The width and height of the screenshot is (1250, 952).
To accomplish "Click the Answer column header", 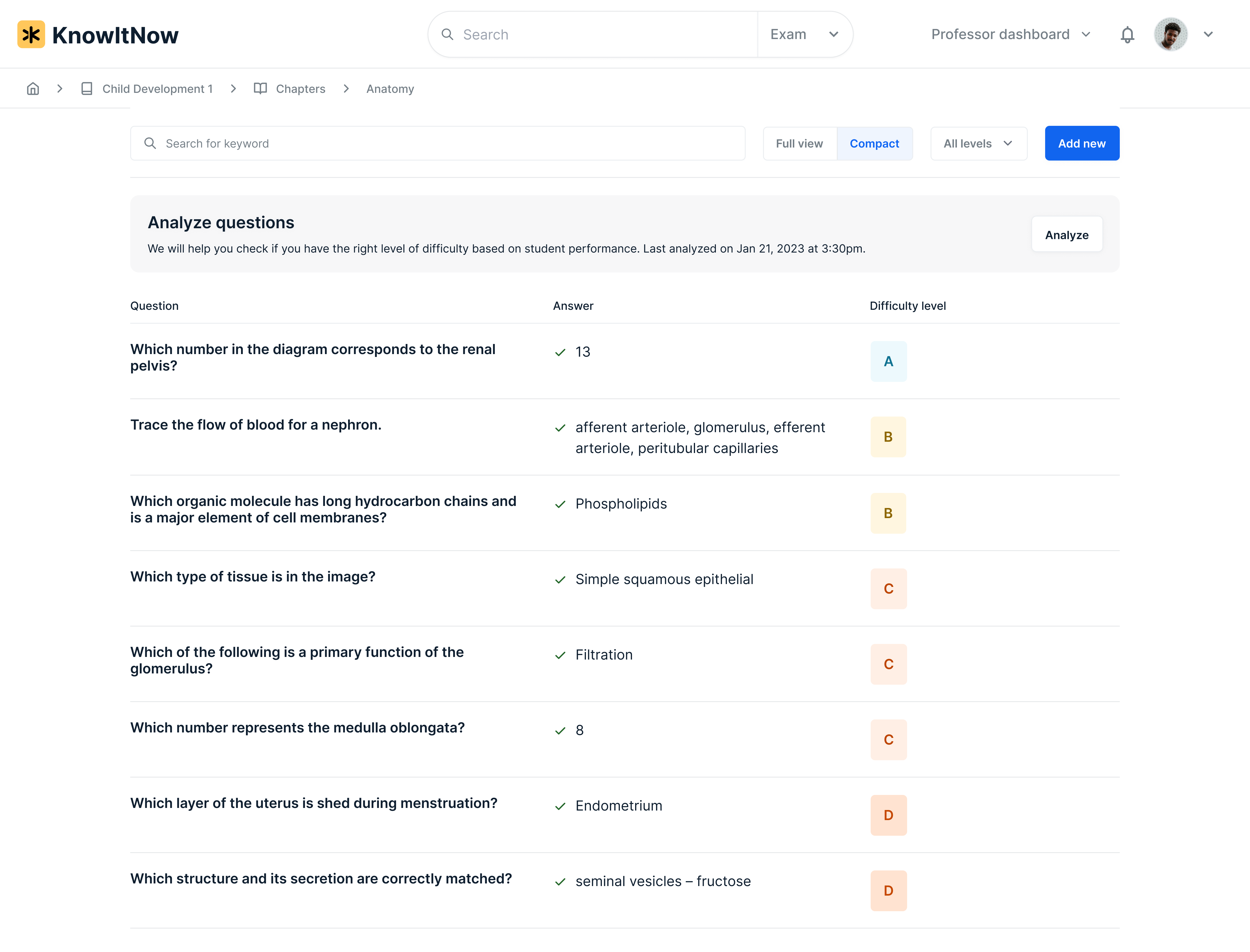I will [x=573, y=306].
